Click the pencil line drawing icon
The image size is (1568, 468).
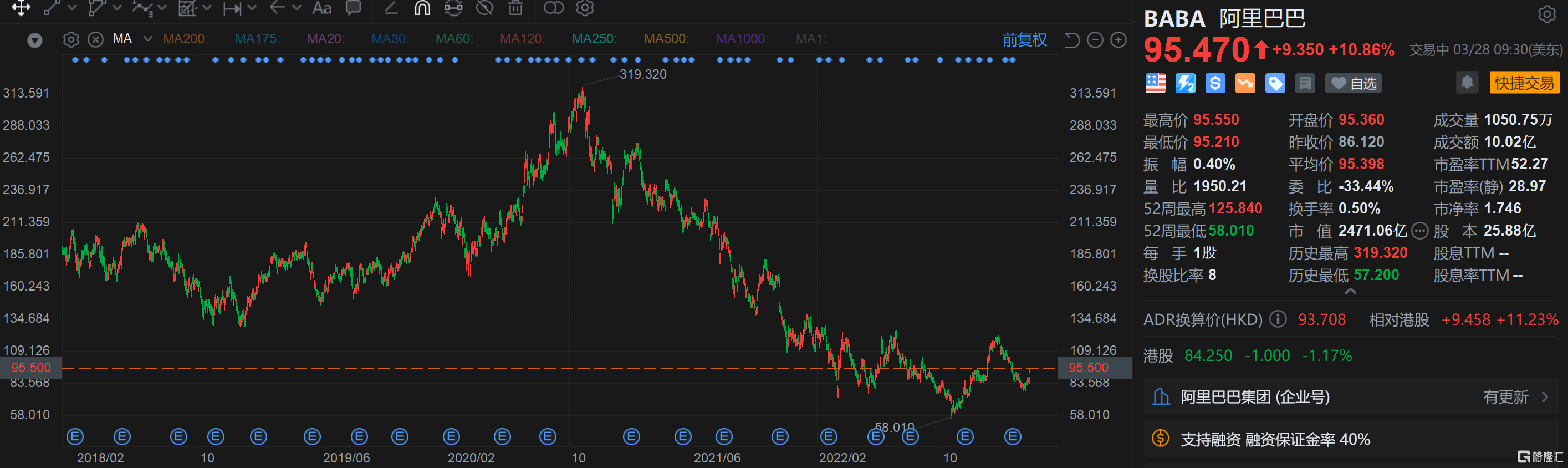click(391, 8)
